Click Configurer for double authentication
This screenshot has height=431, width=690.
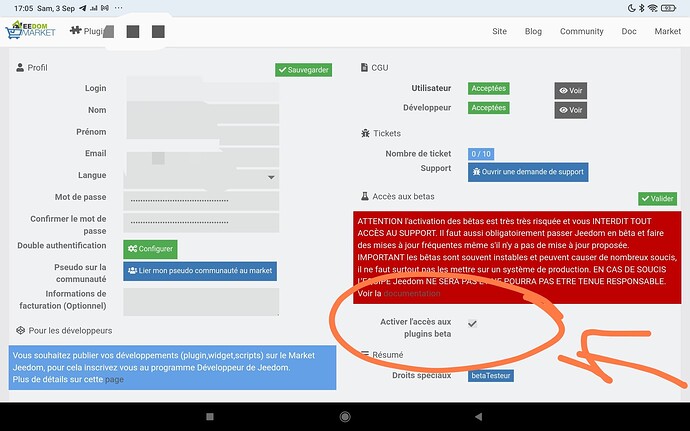click(x=150, y=249)
